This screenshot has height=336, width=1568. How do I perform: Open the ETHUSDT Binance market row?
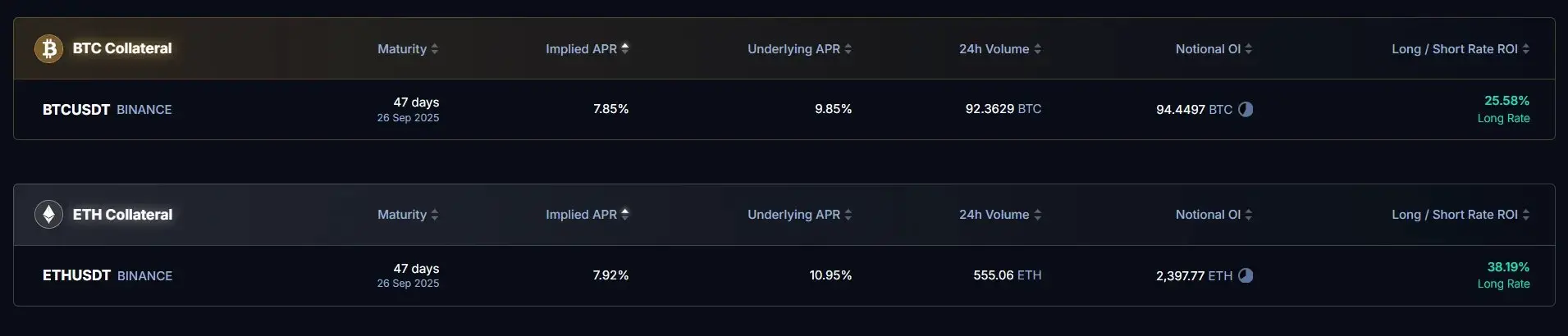coord(784,275)
